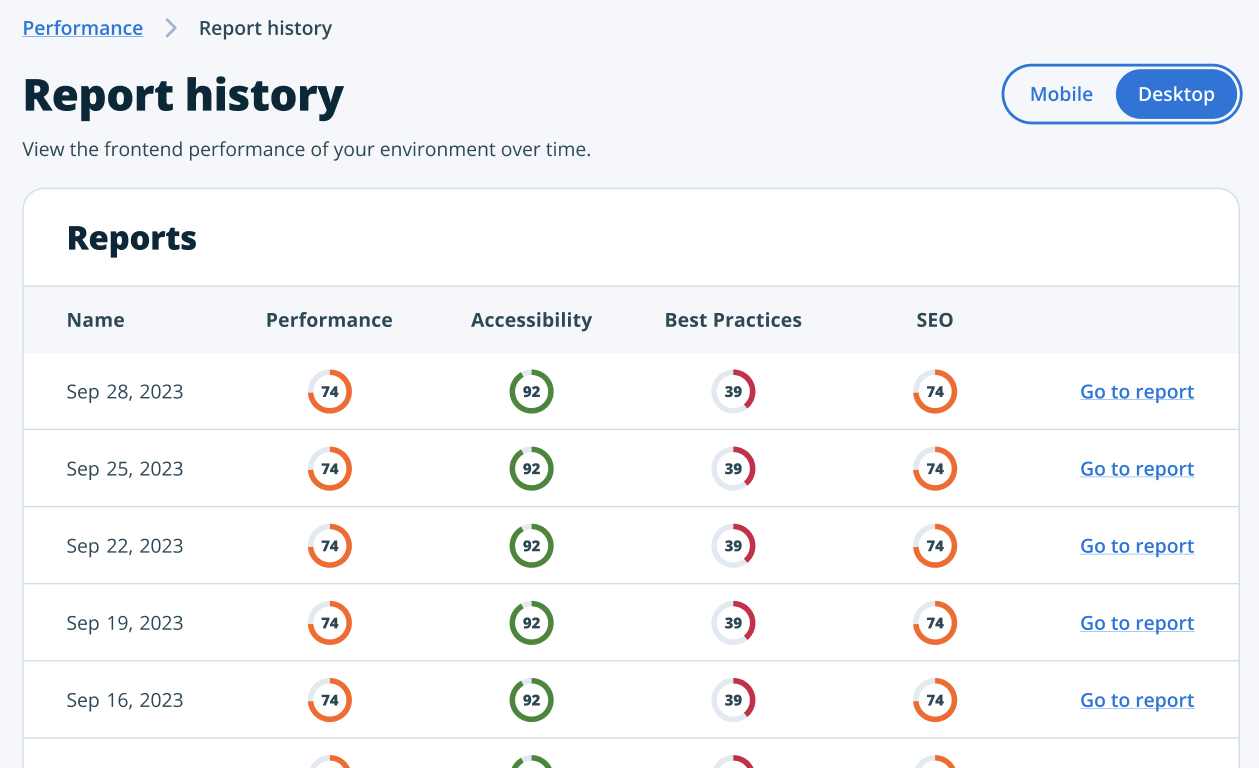Click the Best Practices gauge on the Sep 16 row
Viewport: 1259px width, 768px height.
(733, 700)
